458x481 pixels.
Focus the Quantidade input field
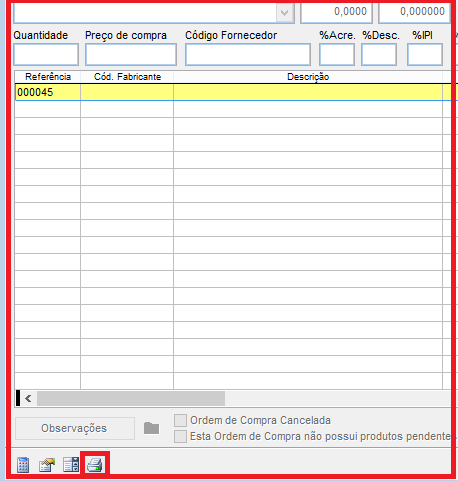click(46, 54)
